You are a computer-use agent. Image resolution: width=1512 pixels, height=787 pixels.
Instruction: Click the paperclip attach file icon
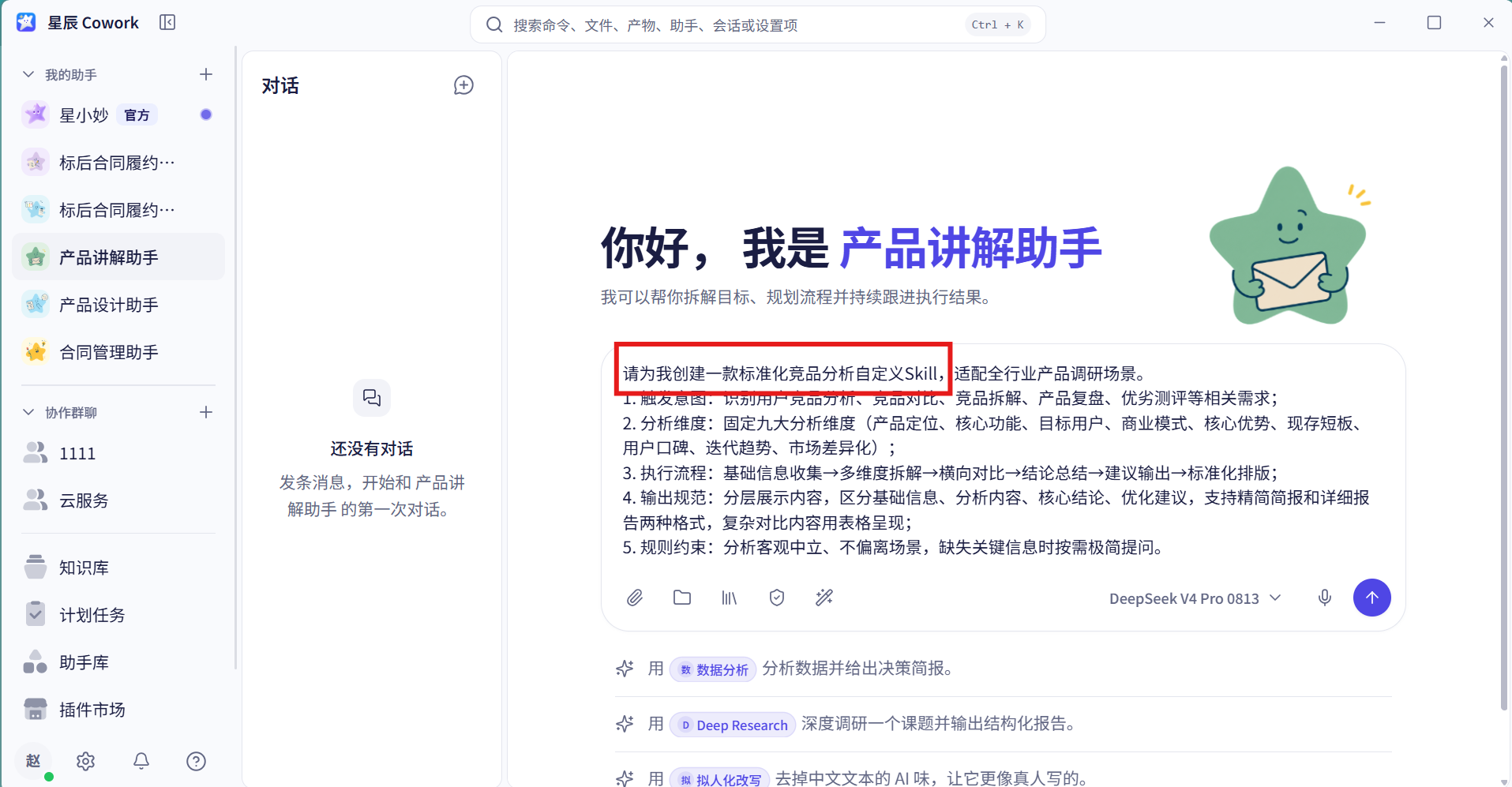click(635, 598)
